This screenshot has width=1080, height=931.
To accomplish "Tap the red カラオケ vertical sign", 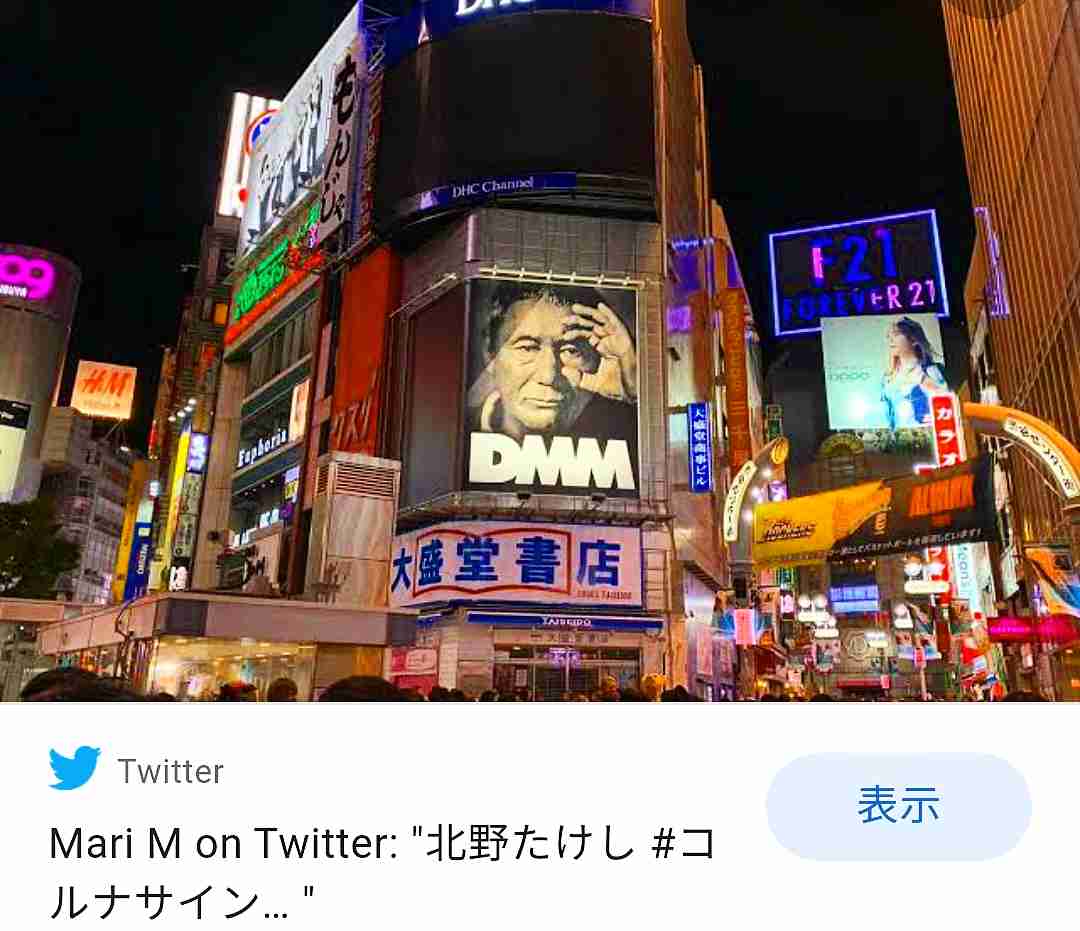I will click(x=946, y=431).
